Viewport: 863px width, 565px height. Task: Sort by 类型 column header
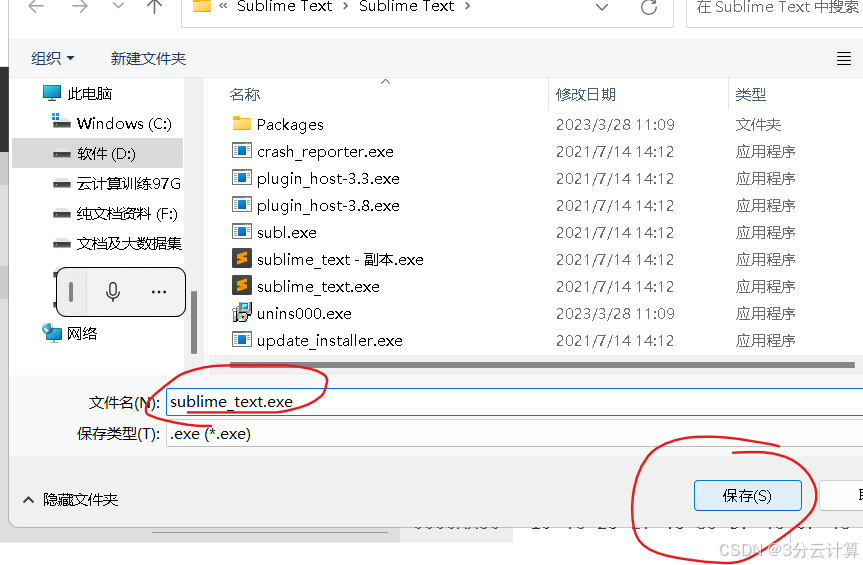pyautogui.click(x=751, y=95)
